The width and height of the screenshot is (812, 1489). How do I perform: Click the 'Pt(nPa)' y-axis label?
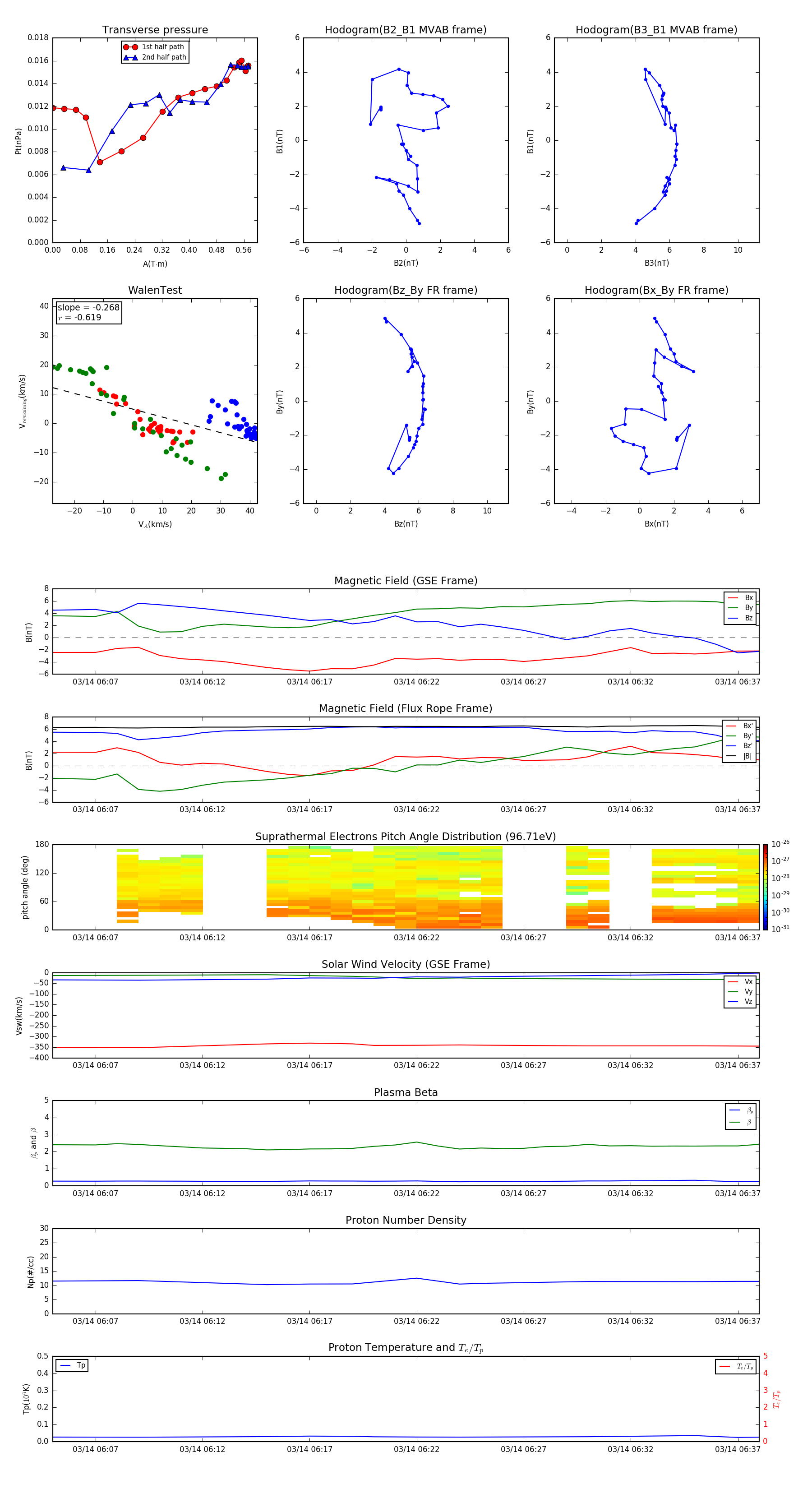coord(18,140)
